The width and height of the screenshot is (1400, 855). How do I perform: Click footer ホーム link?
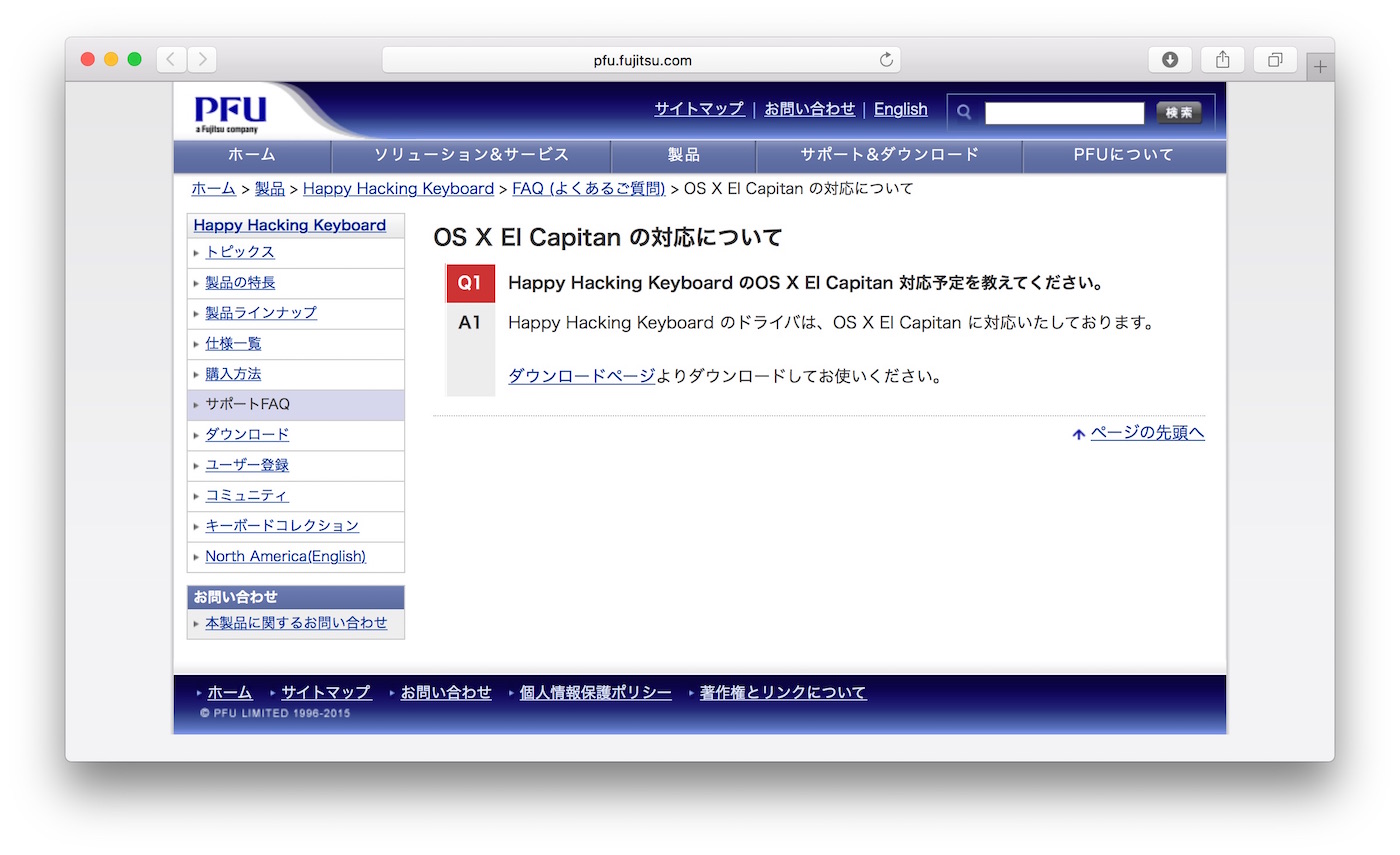click(230, 692)
